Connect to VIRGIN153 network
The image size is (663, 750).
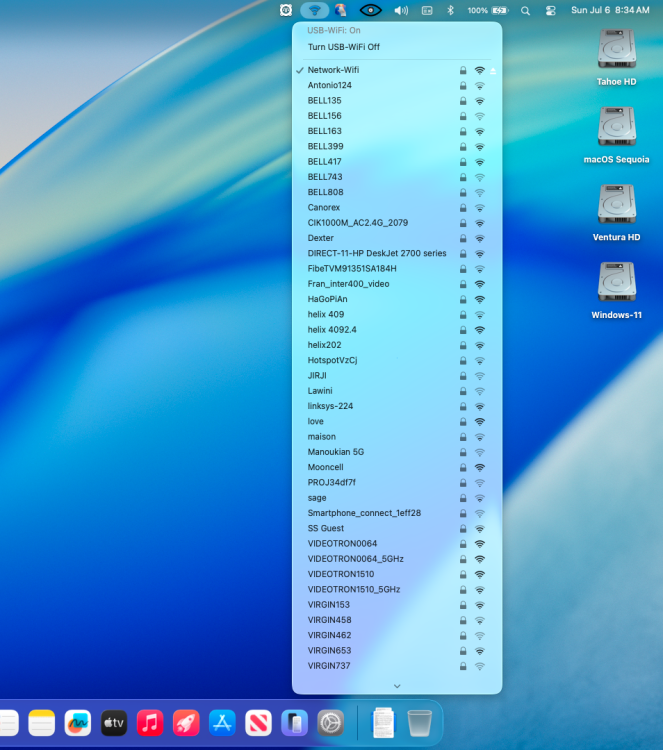397,605
